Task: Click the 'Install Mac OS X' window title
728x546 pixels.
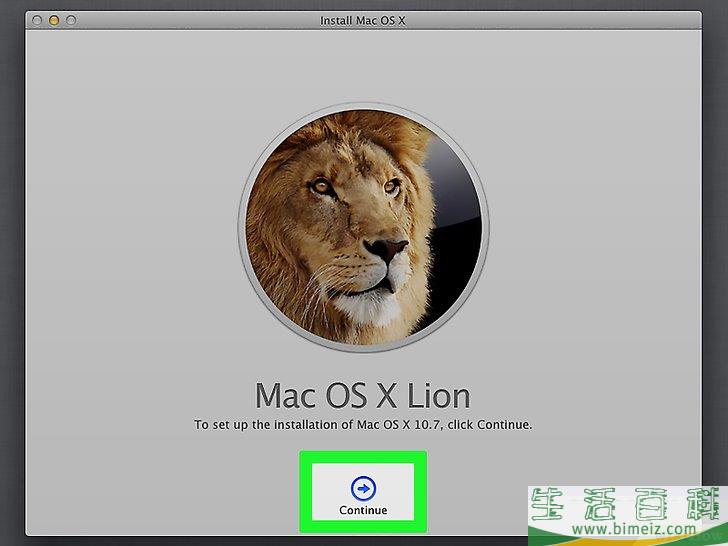Action: 363,20
